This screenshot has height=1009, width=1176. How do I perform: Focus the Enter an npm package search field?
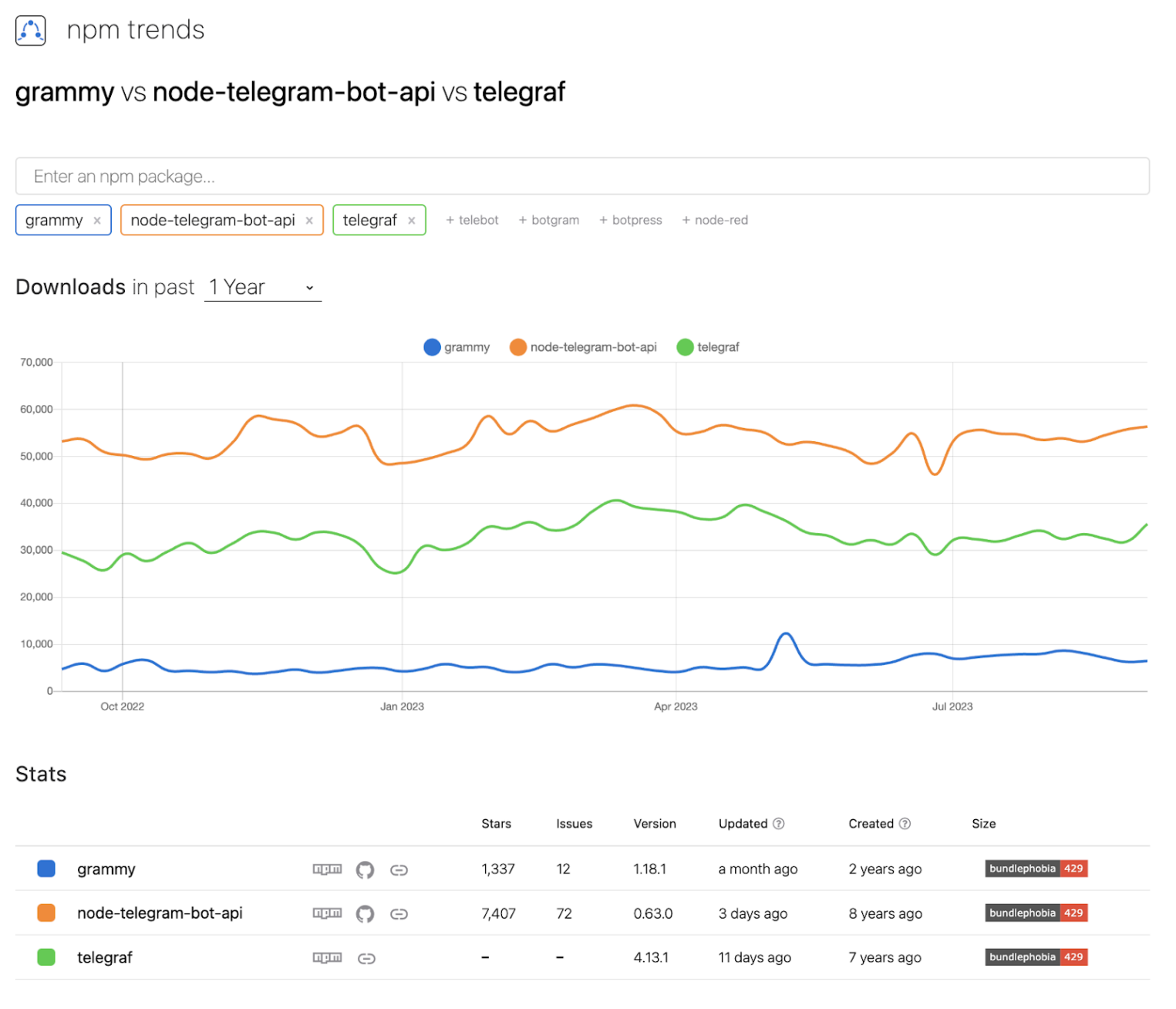582,177
